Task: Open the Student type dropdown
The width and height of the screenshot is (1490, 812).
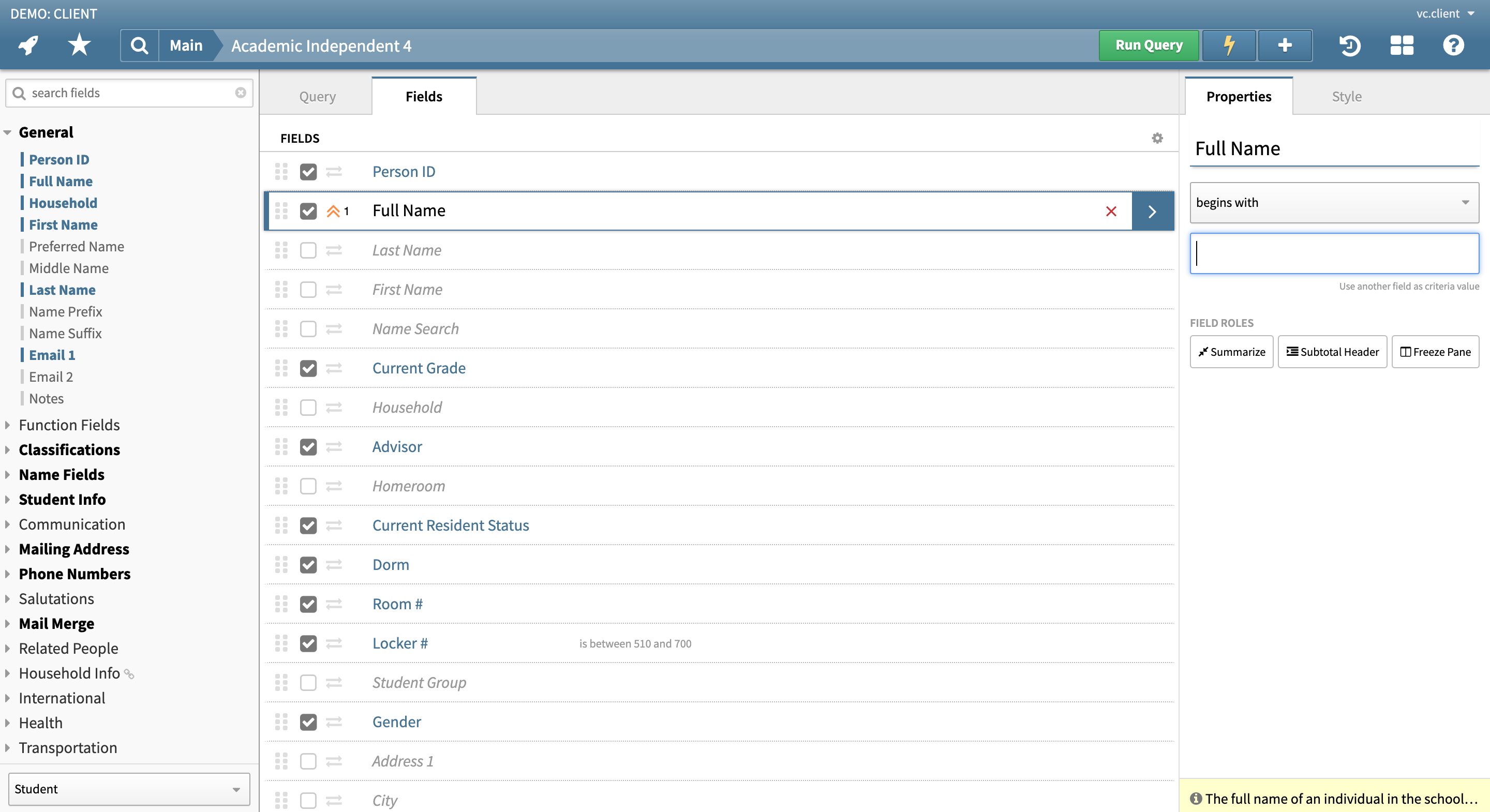Action: click(x=129, y=789)
